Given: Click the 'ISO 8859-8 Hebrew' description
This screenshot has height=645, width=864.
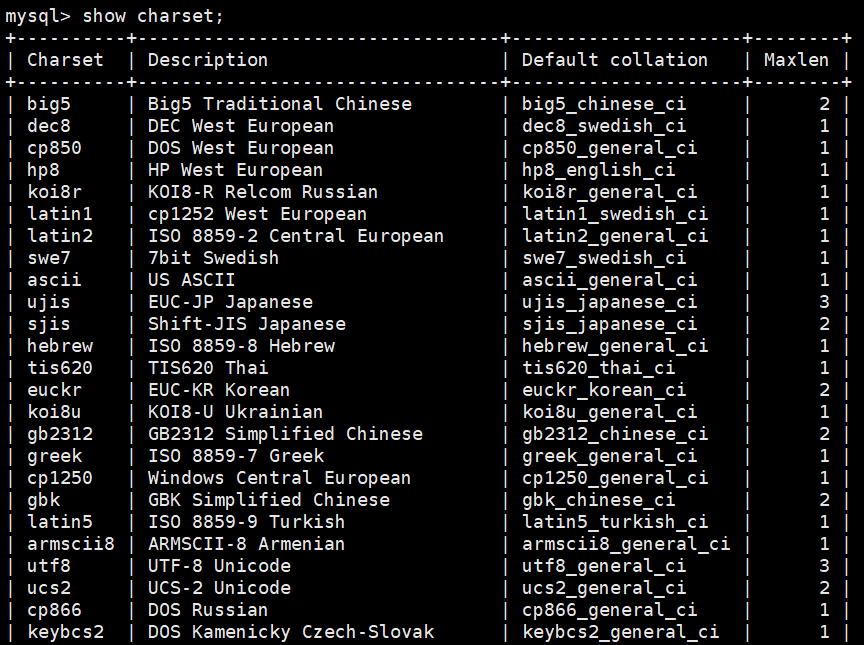Looking at the screenshot, I should (x=241, y=346).
